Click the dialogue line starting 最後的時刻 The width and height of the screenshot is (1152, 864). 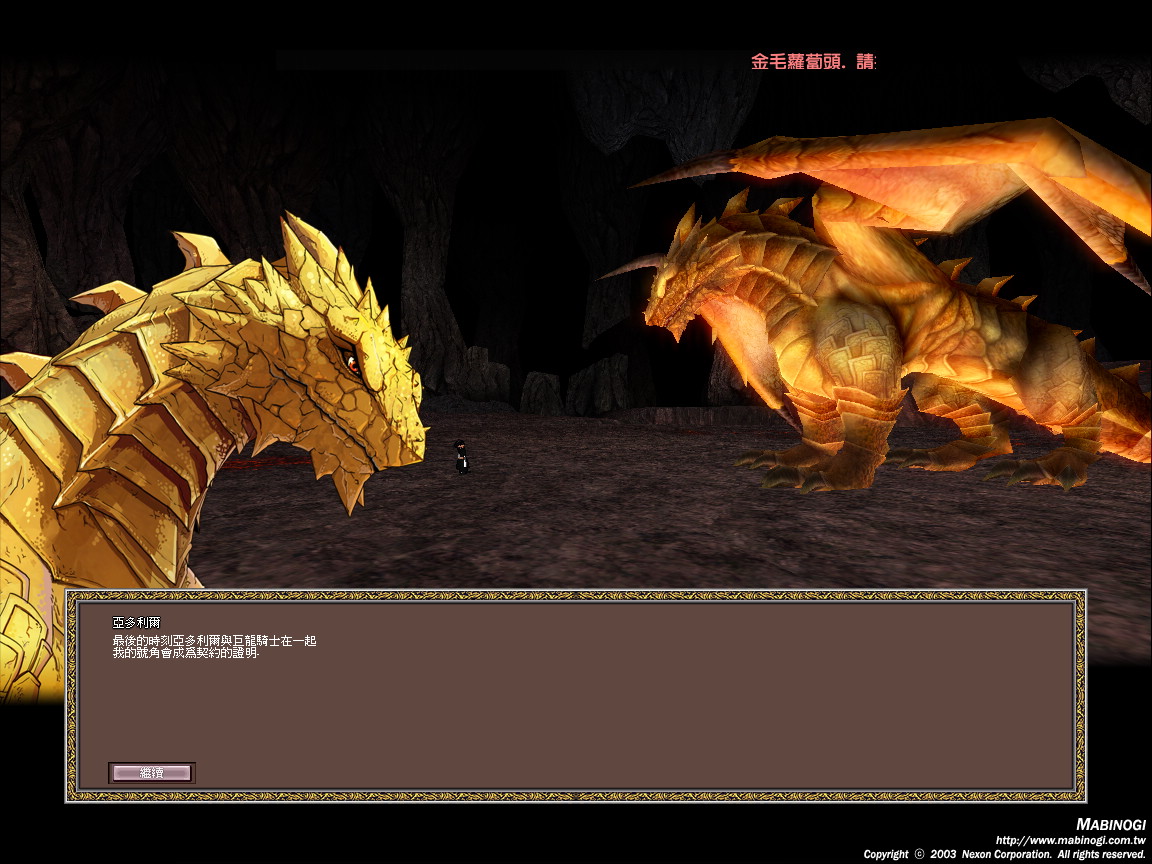pos(215,641)
